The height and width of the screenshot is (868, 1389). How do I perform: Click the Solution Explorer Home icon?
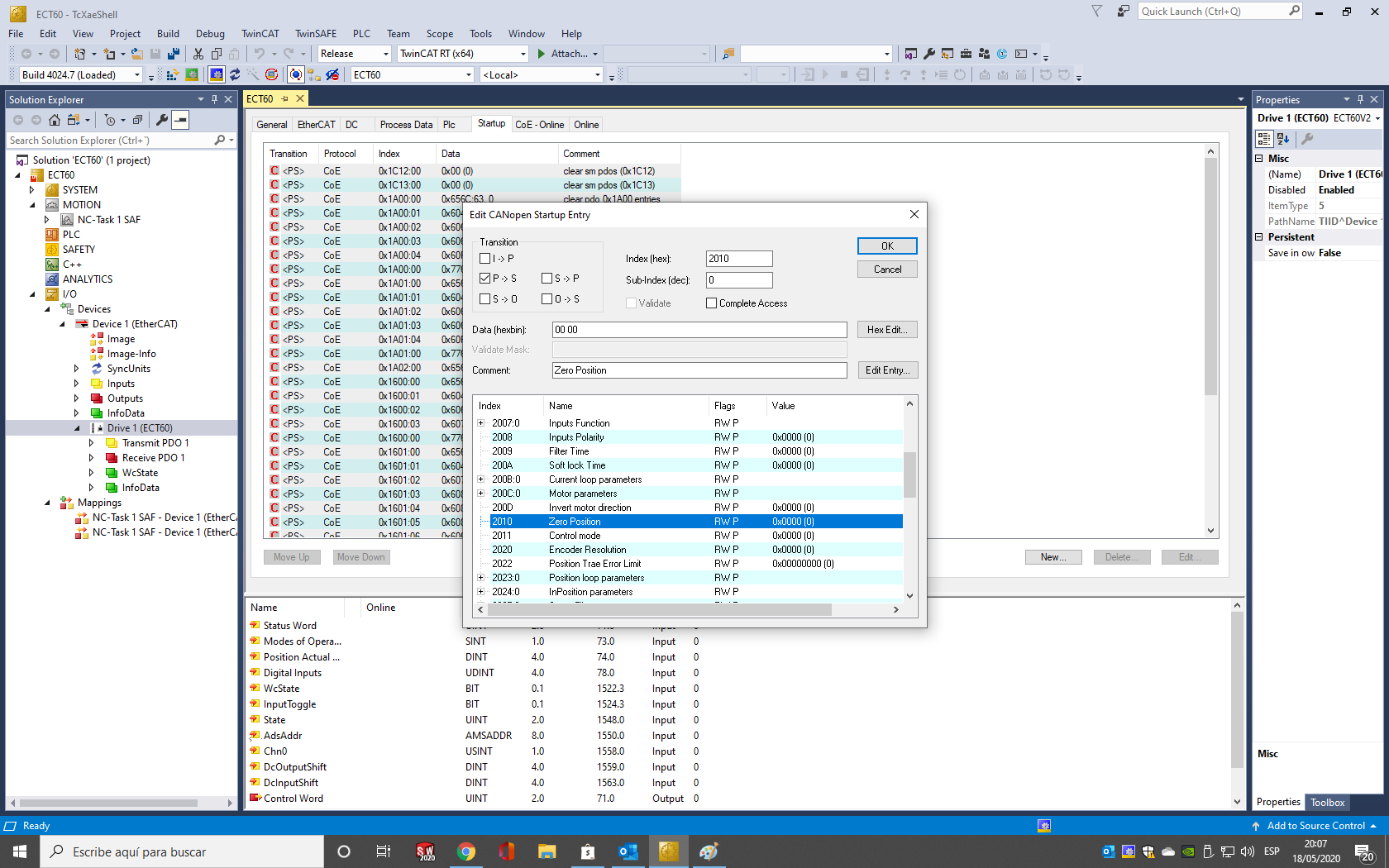click(x=55, y=120)
